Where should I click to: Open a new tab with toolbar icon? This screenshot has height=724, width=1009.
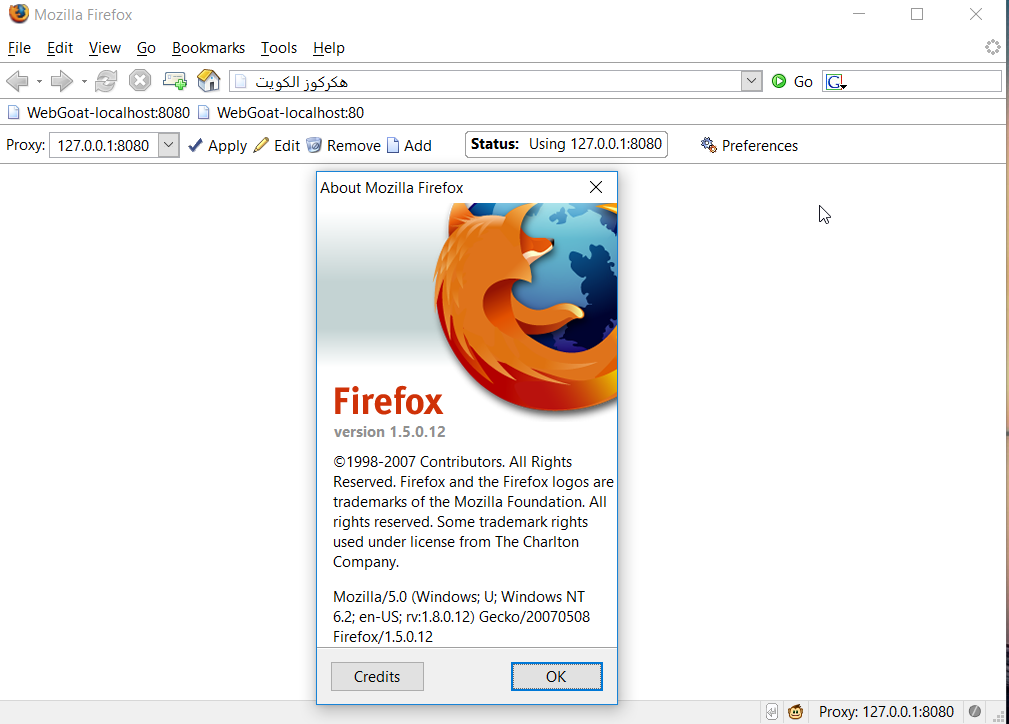pos(174,80)
